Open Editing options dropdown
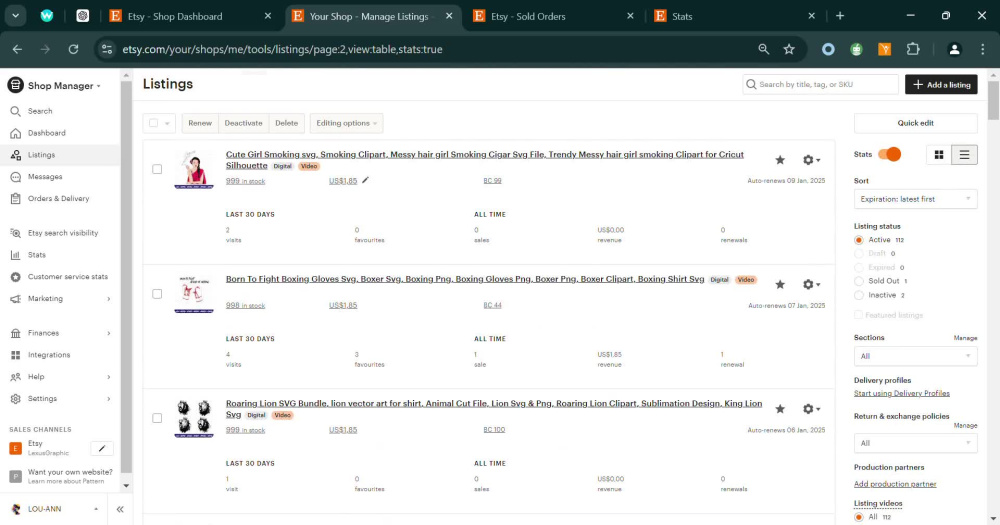Viewport: 1000px width, 525px height. (346, 123)
